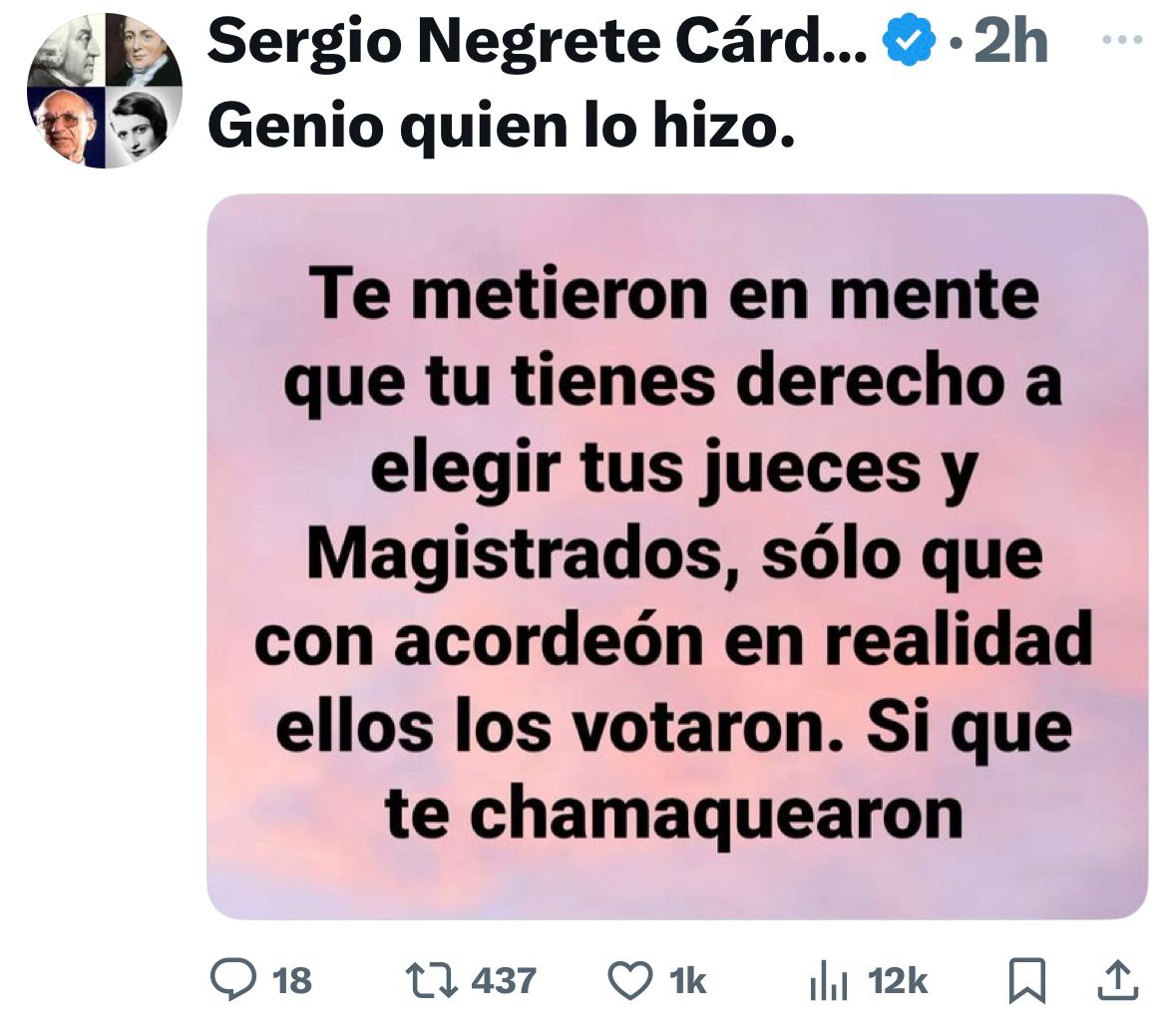Click the blue verified badge
The width and height of the screenshot is (1176, 1033).
click(909, 40)
